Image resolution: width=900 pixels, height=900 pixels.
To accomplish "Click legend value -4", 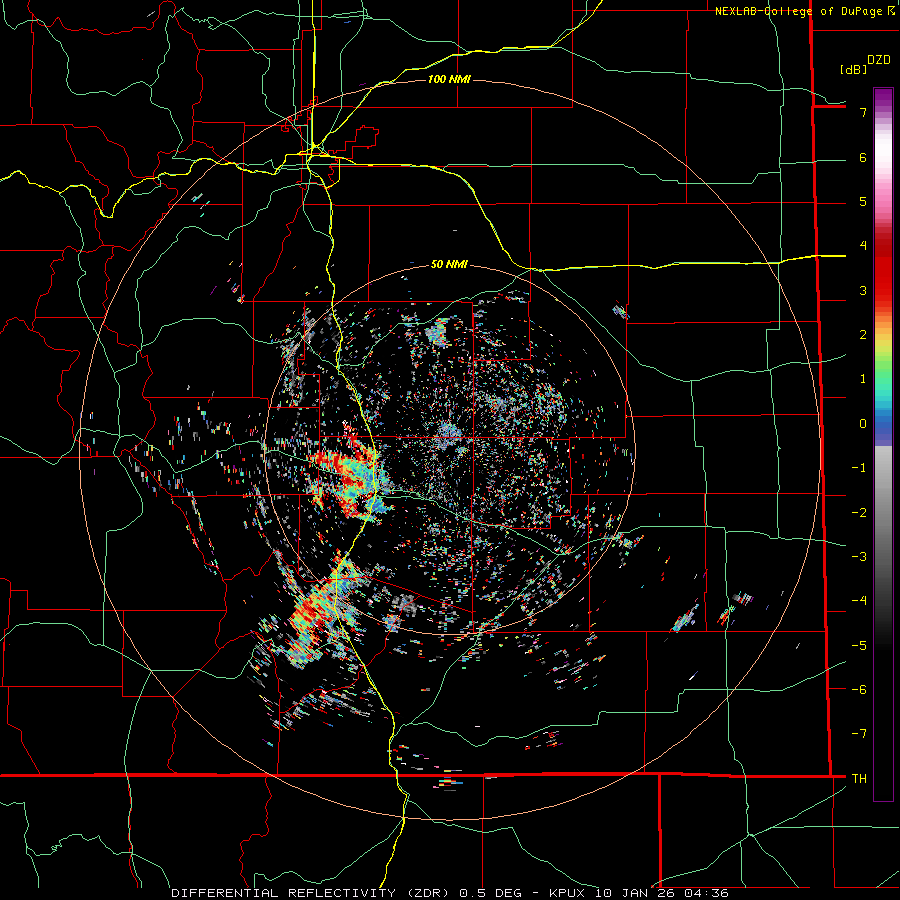I will pyautogui.click(x=859, y=601).
